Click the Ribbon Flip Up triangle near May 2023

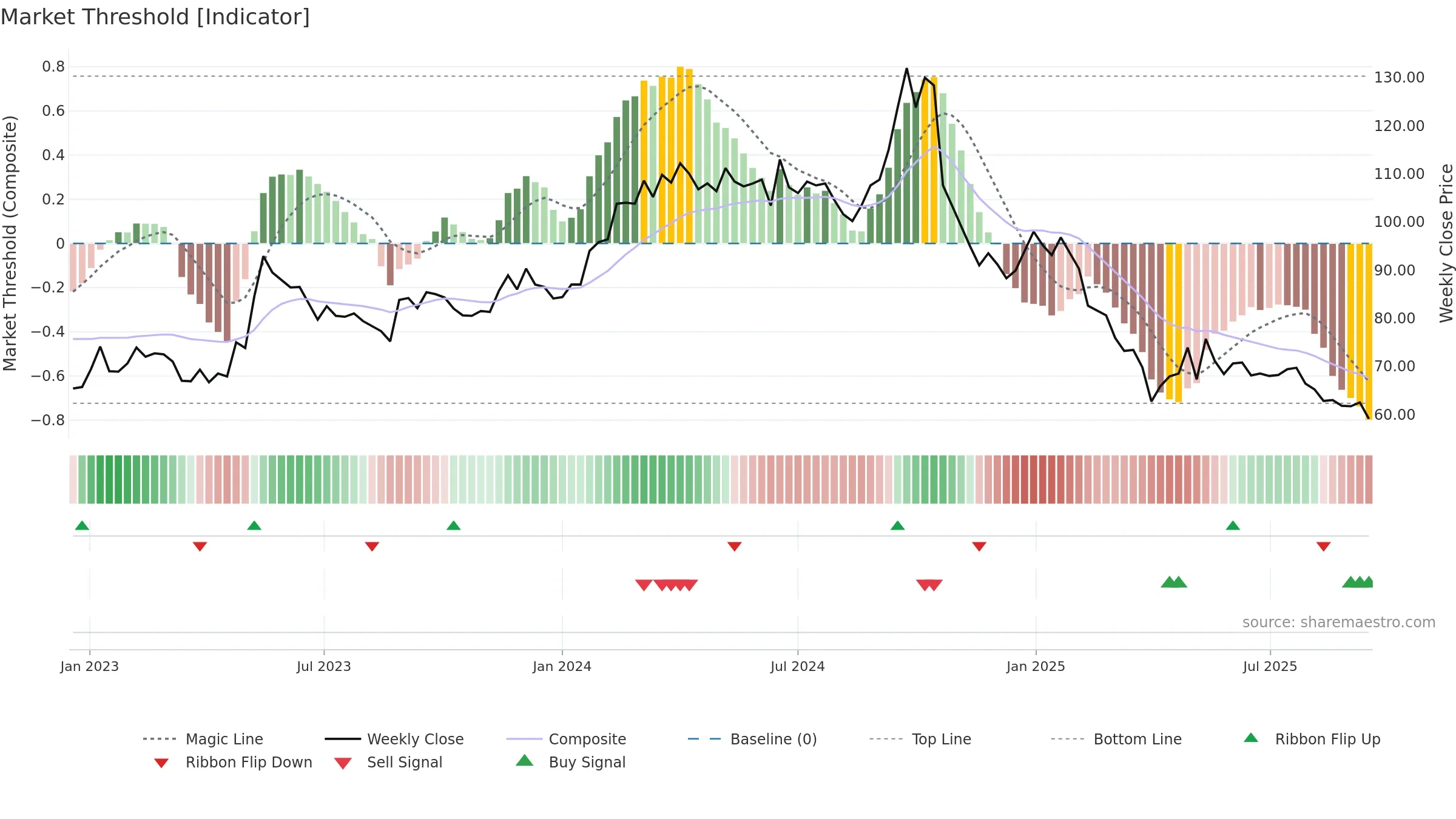point(254,525)
